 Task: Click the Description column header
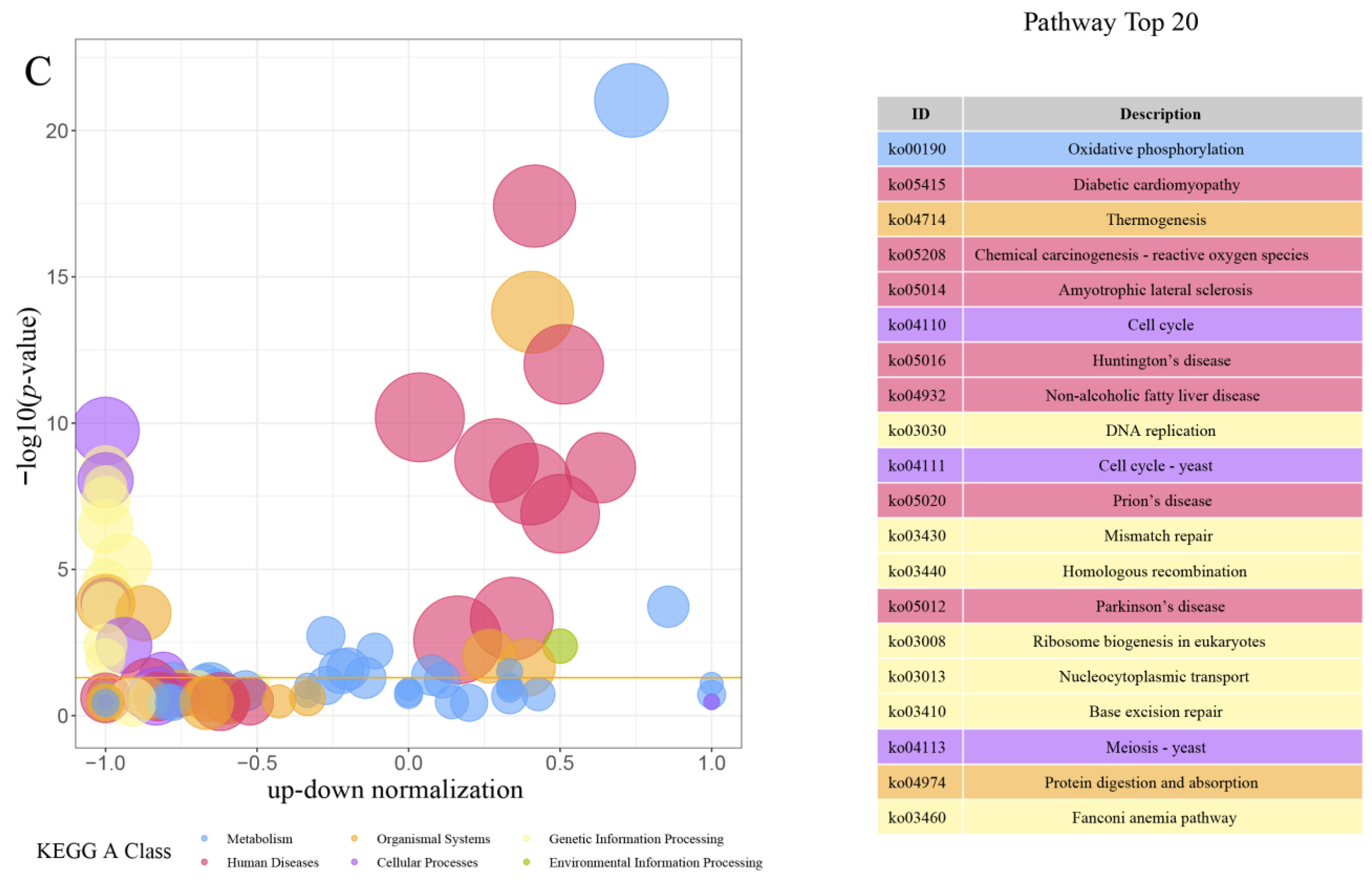pos(1160,114)
